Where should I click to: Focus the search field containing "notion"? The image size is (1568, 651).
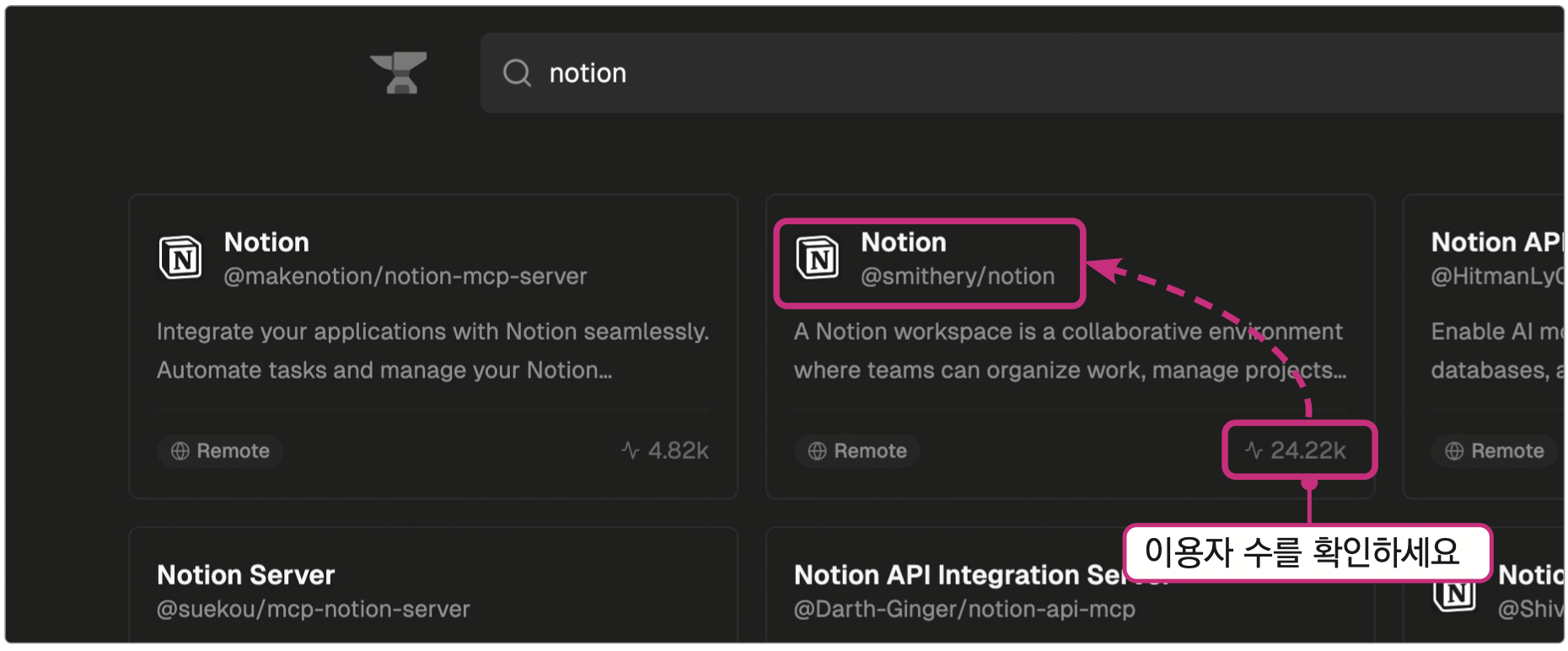(927, 73)
